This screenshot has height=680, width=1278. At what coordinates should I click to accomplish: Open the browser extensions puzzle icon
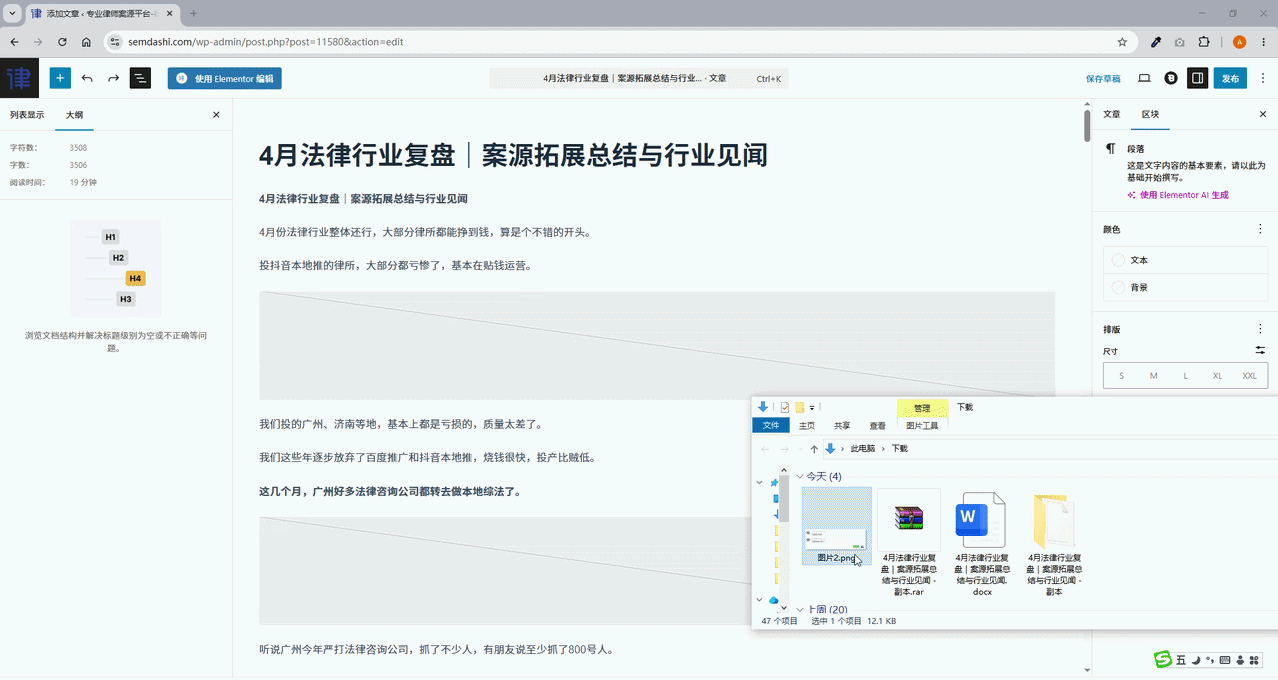coord(1204,42)
